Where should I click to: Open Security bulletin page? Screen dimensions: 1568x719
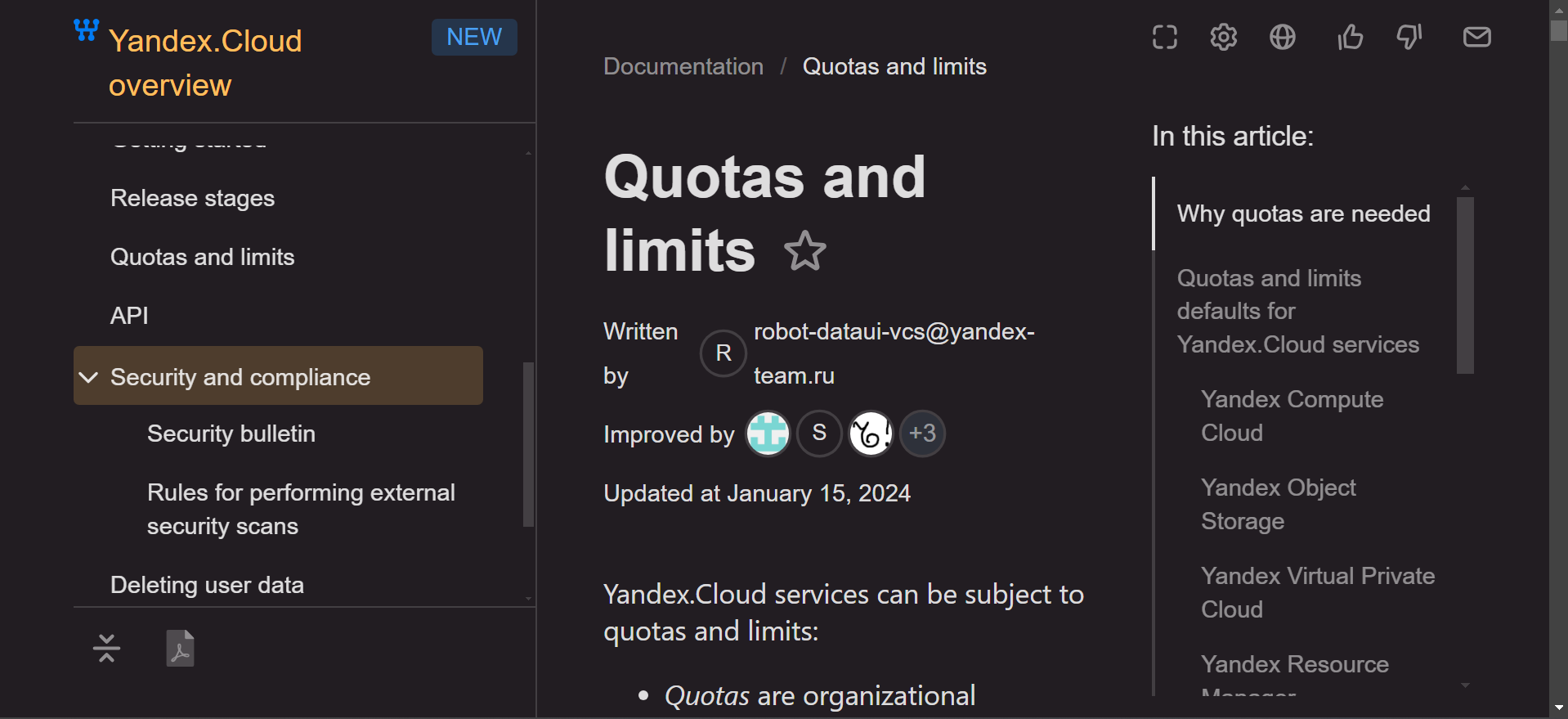pos(231,434)
